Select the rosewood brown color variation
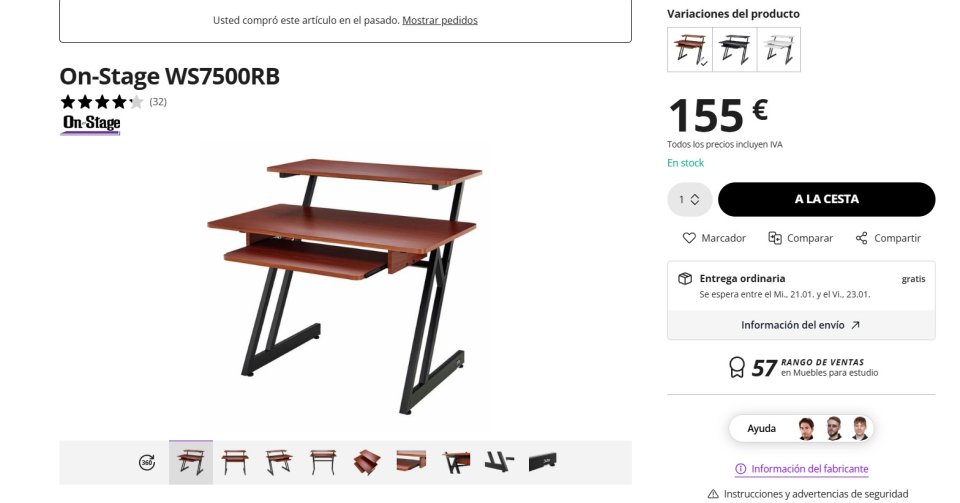This screenshot has height=503, width=960. [x=690, y=50]
